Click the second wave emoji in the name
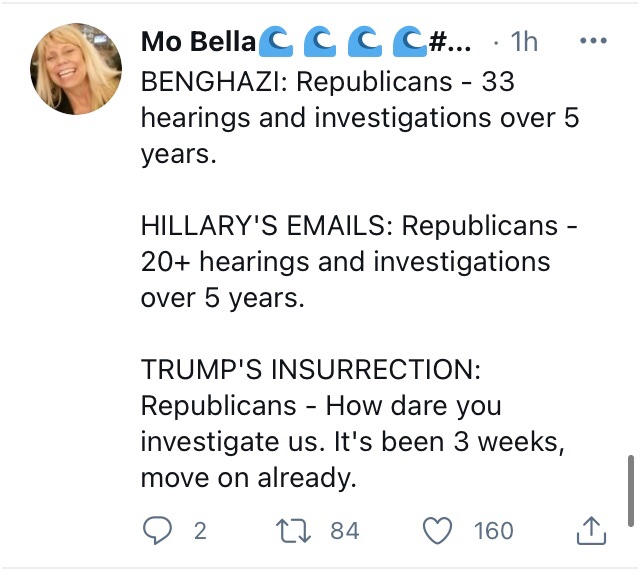This screenshot has height=583, width=640. pyautogui.click(x=320, y=42)
